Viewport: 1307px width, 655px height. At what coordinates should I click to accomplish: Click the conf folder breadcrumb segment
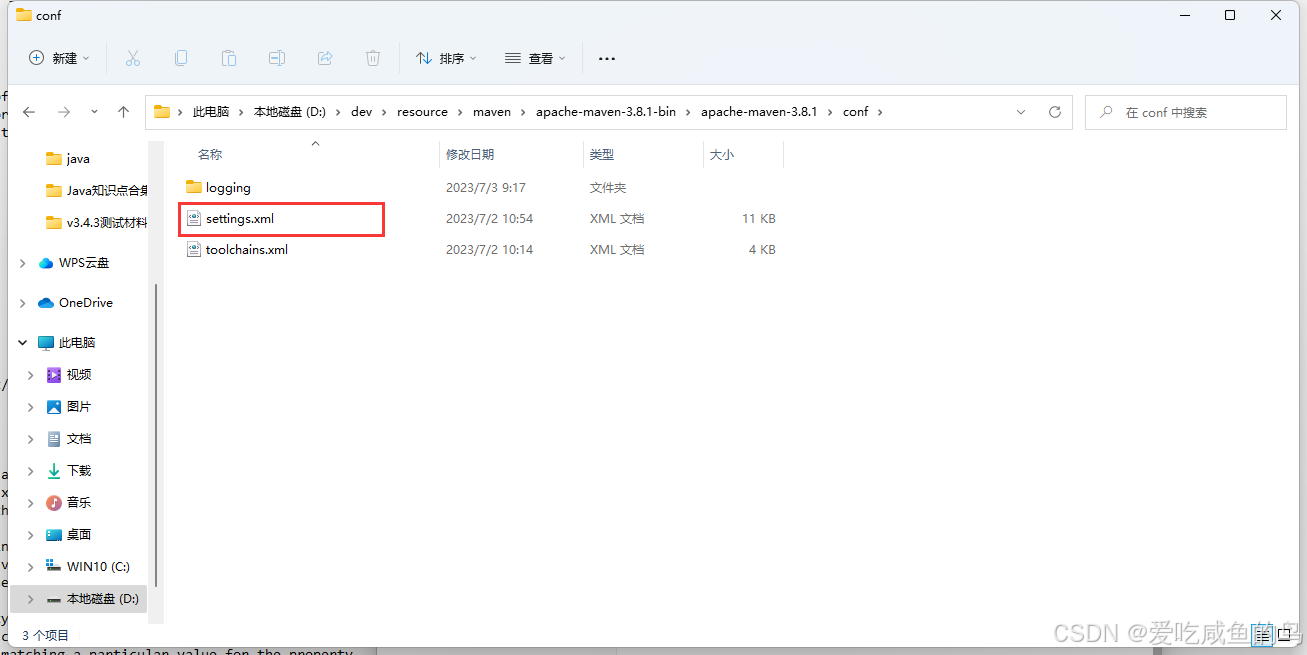pos(856,112)
